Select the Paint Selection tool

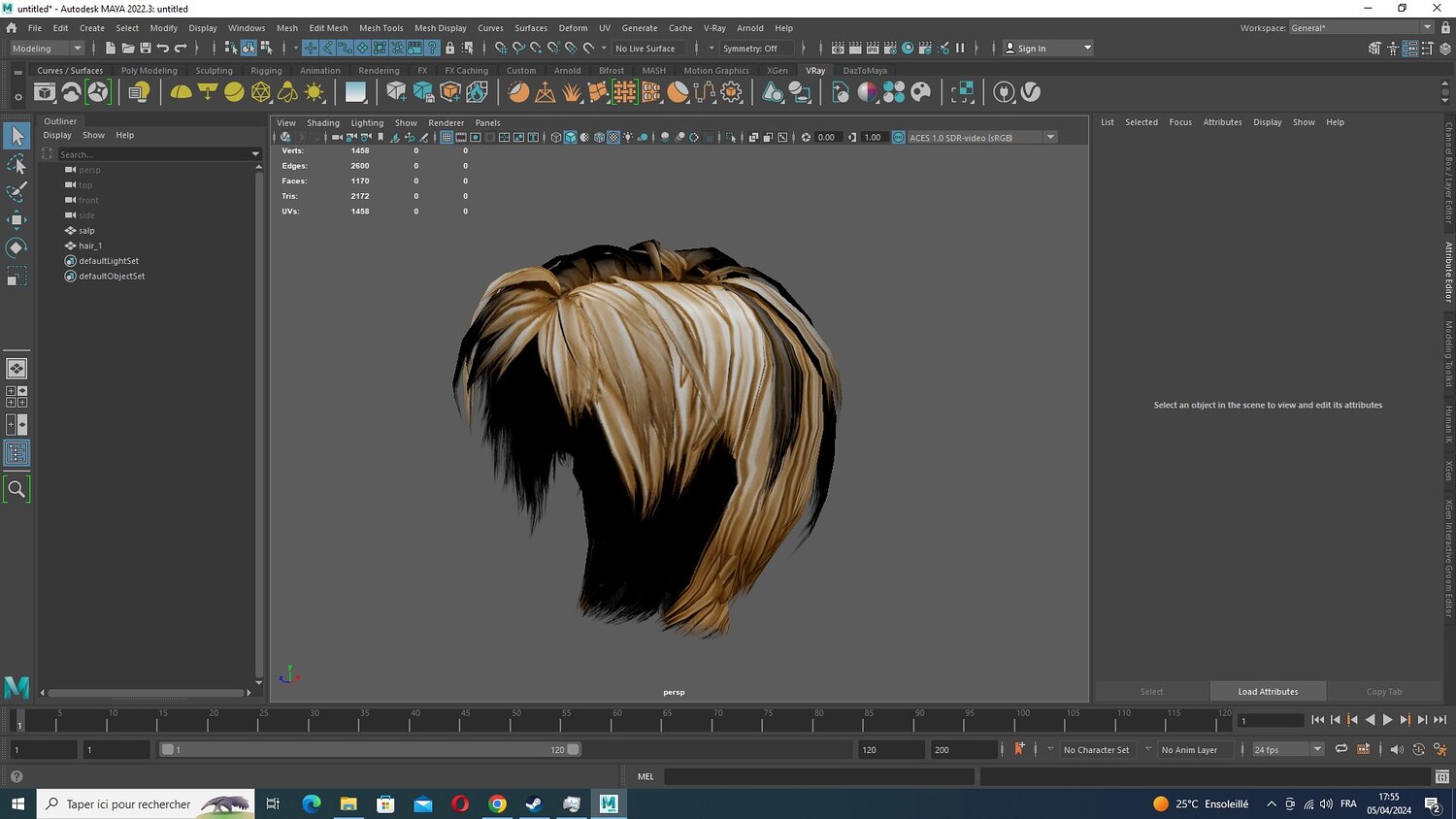(x=17, y=192)
